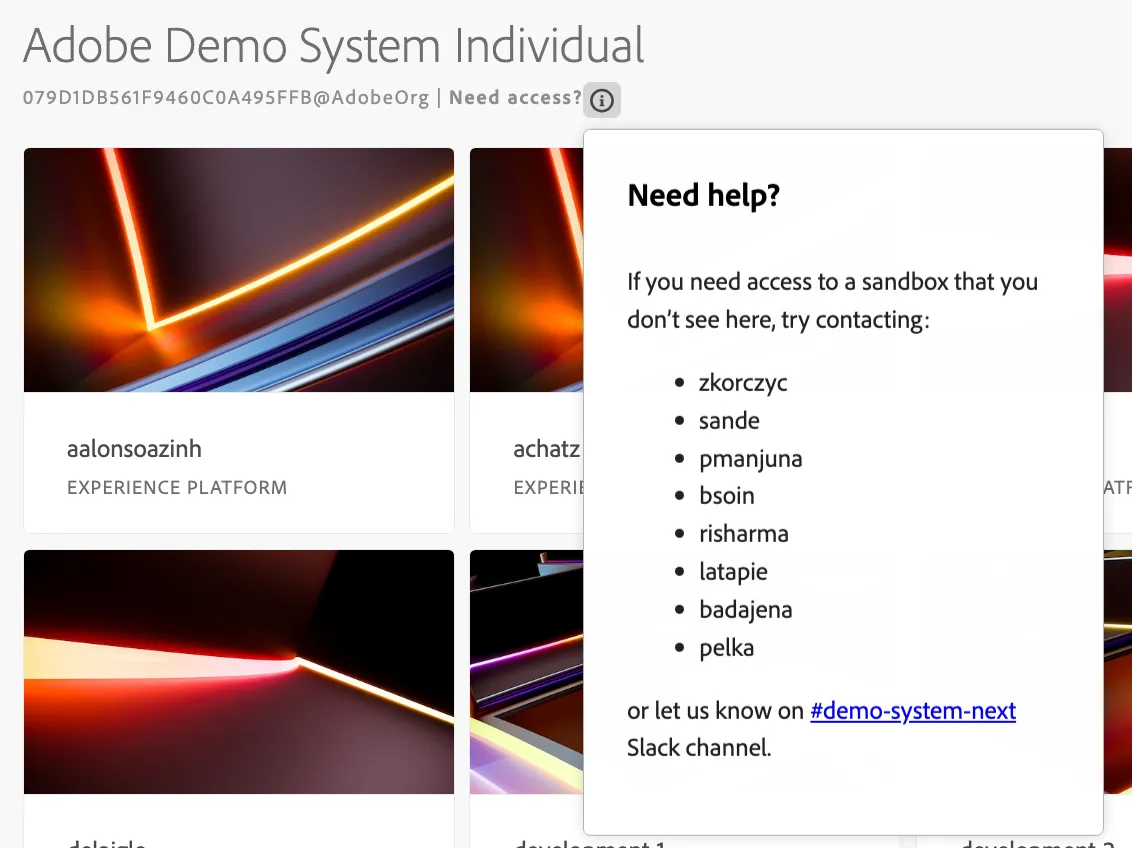This screenshot has width=1132, height=848.
Task: Select contact name pelka in help list
Action: pyautogui.click(x=726, y=648)
